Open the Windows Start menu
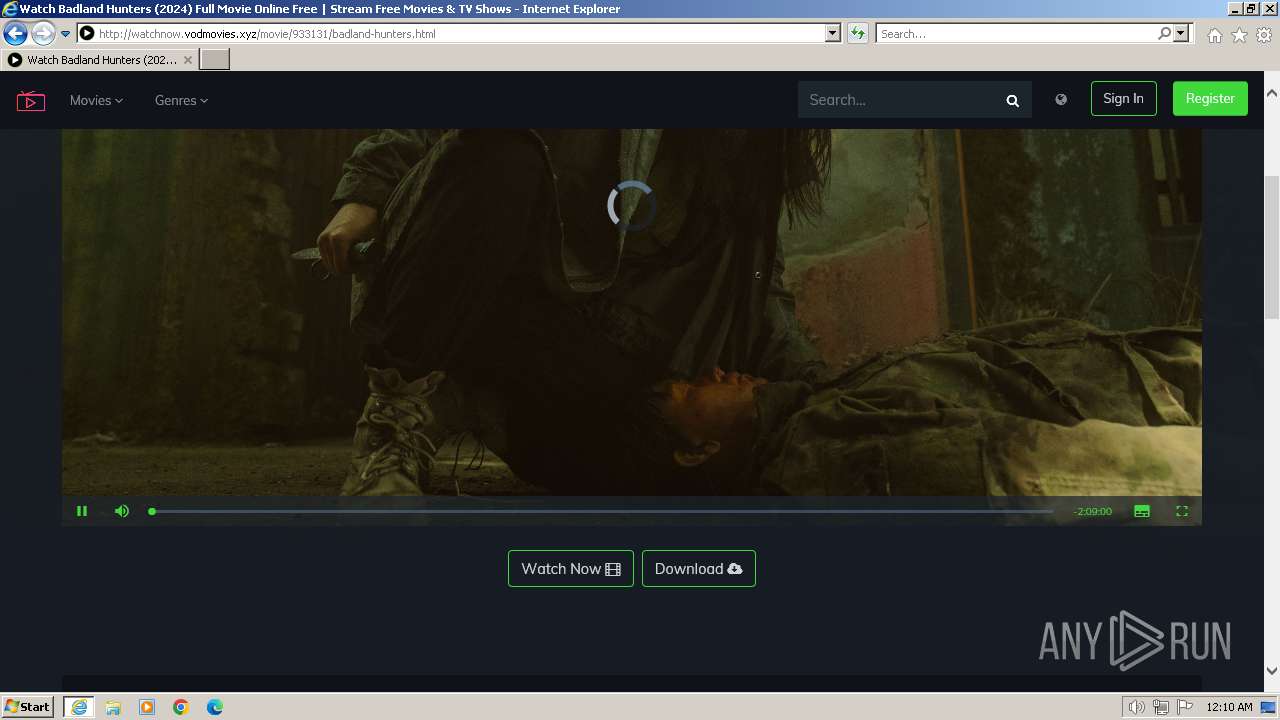Viewport: 1280px width, 720px height. (27, 706)
